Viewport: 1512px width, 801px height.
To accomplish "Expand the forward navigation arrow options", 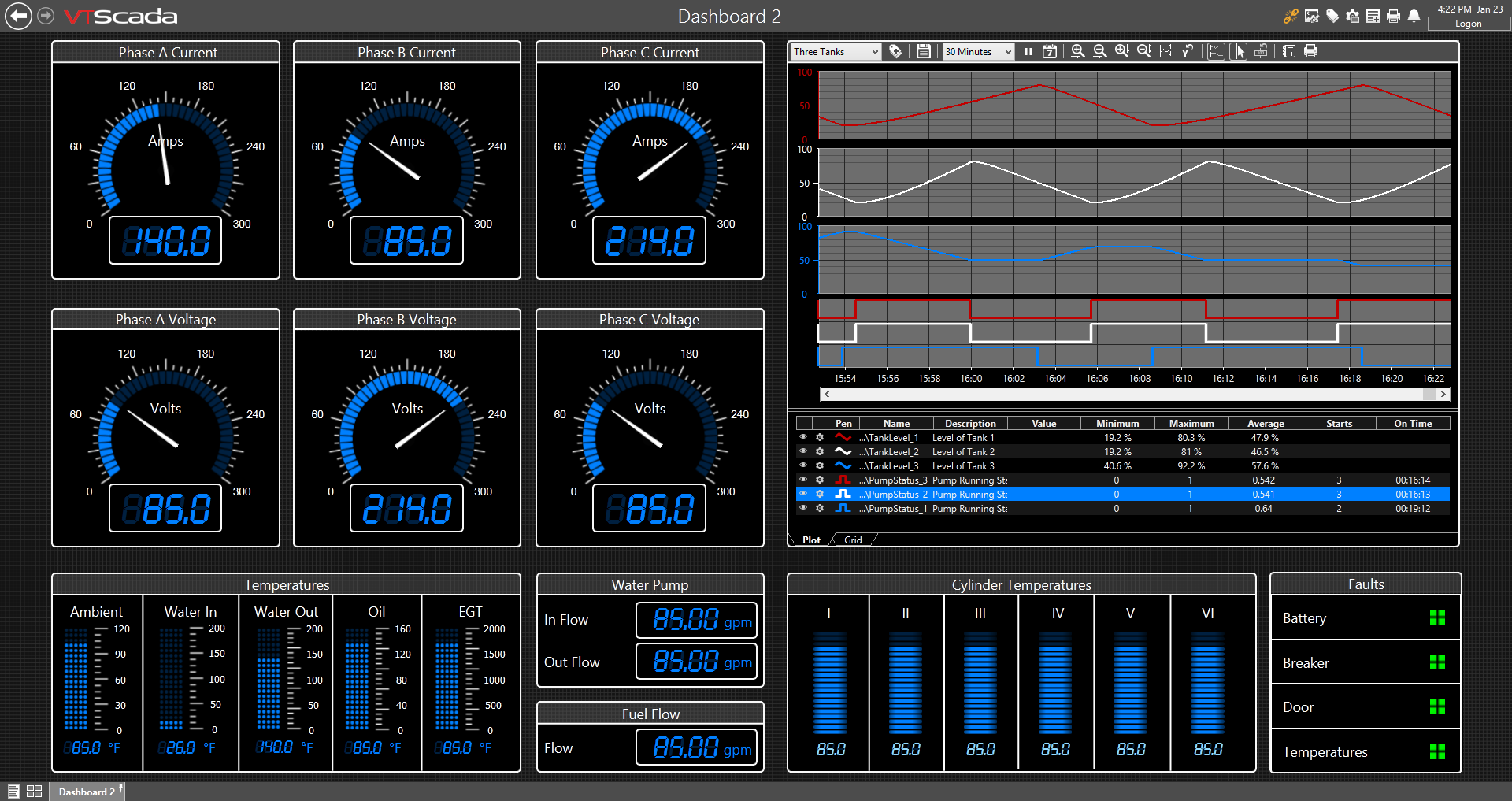I will click(x=45, y=15).
